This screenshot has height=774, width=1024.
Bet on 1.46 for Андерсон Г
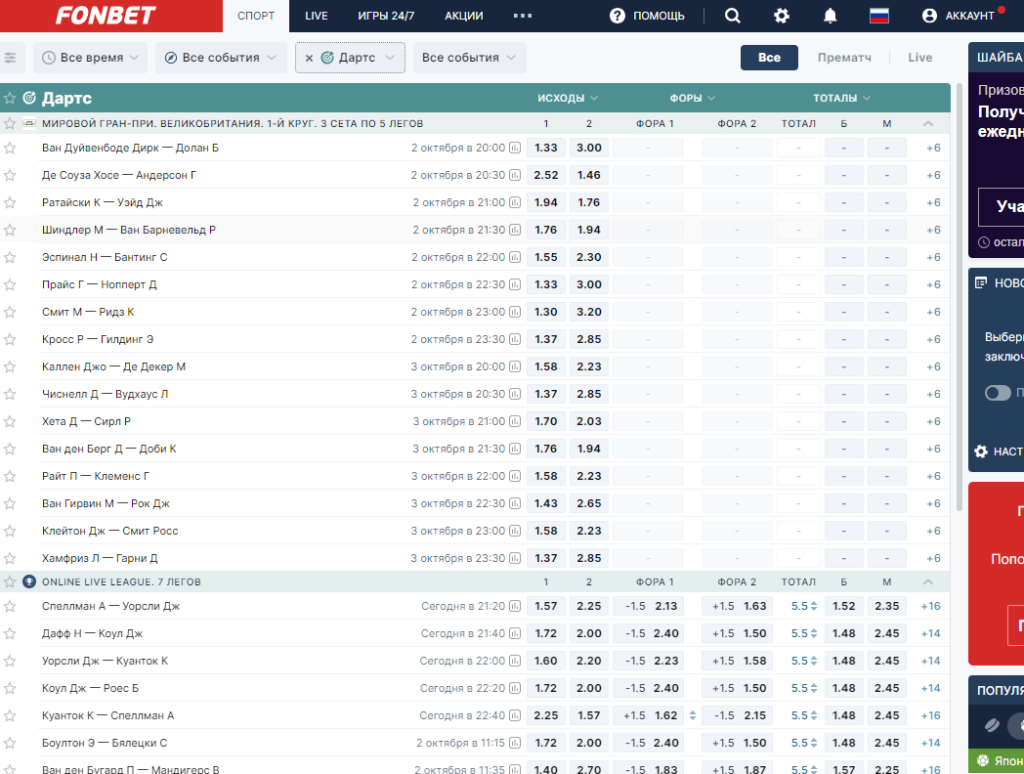(x=588, y=175)
